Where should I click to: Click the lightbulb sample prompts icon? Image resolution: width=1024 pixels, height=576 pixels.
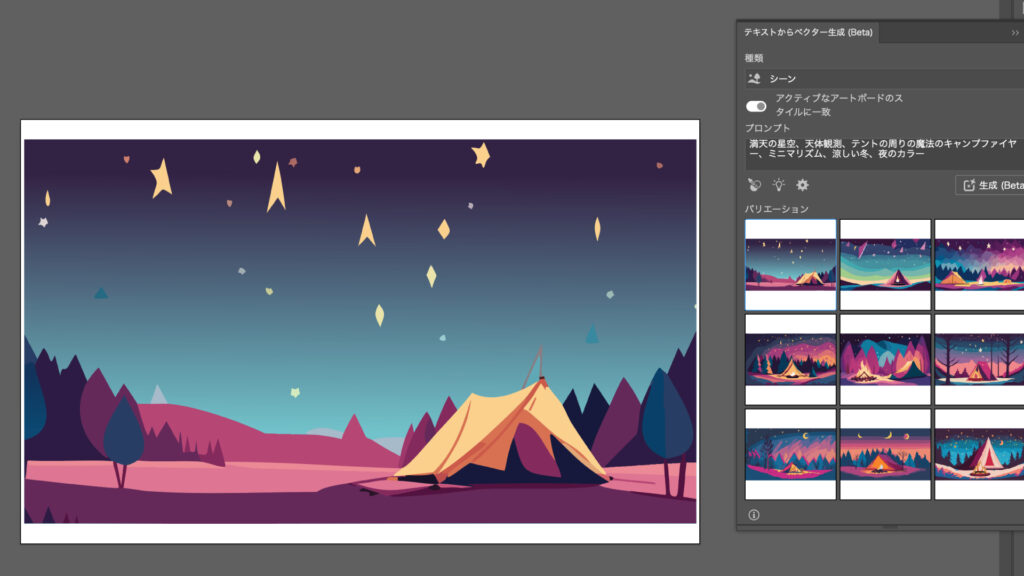[778, 185]
